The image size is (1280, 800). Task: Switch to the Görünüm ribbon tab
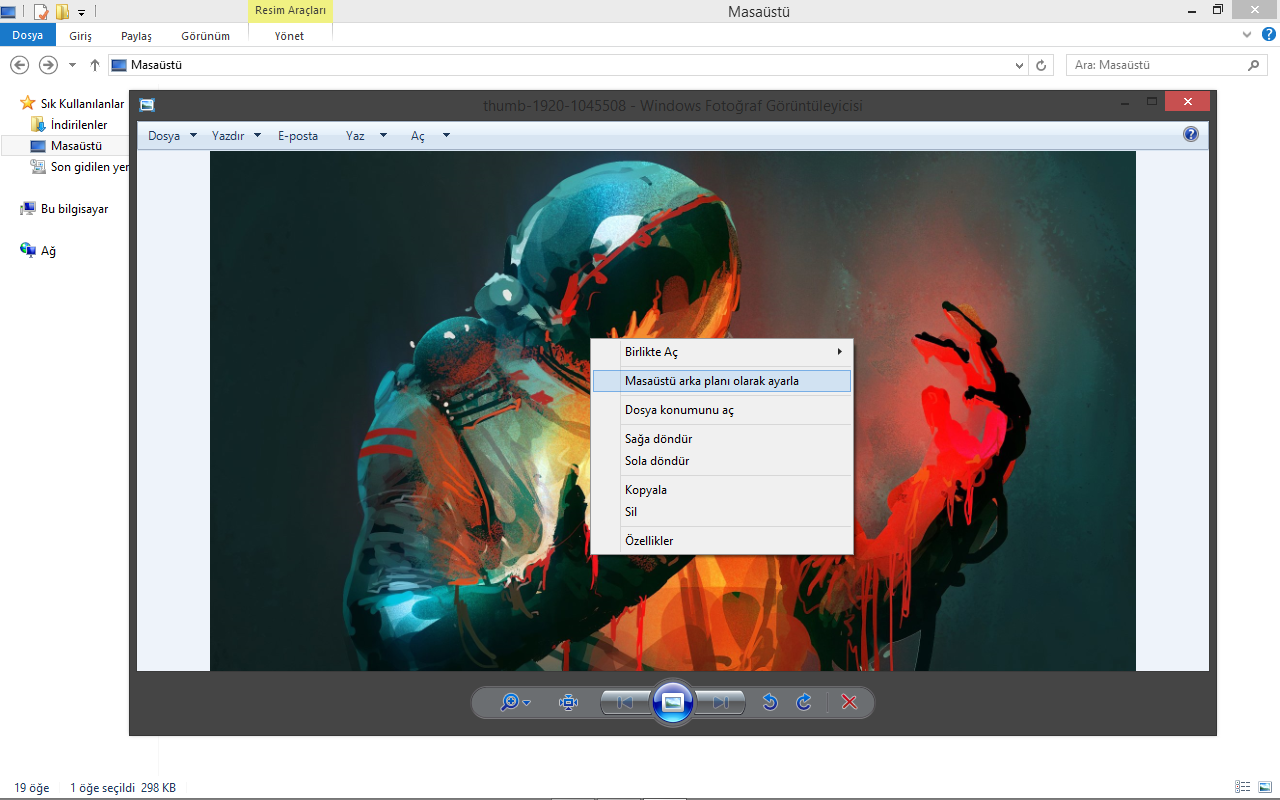pyautogui.click(x=207, y=36)
